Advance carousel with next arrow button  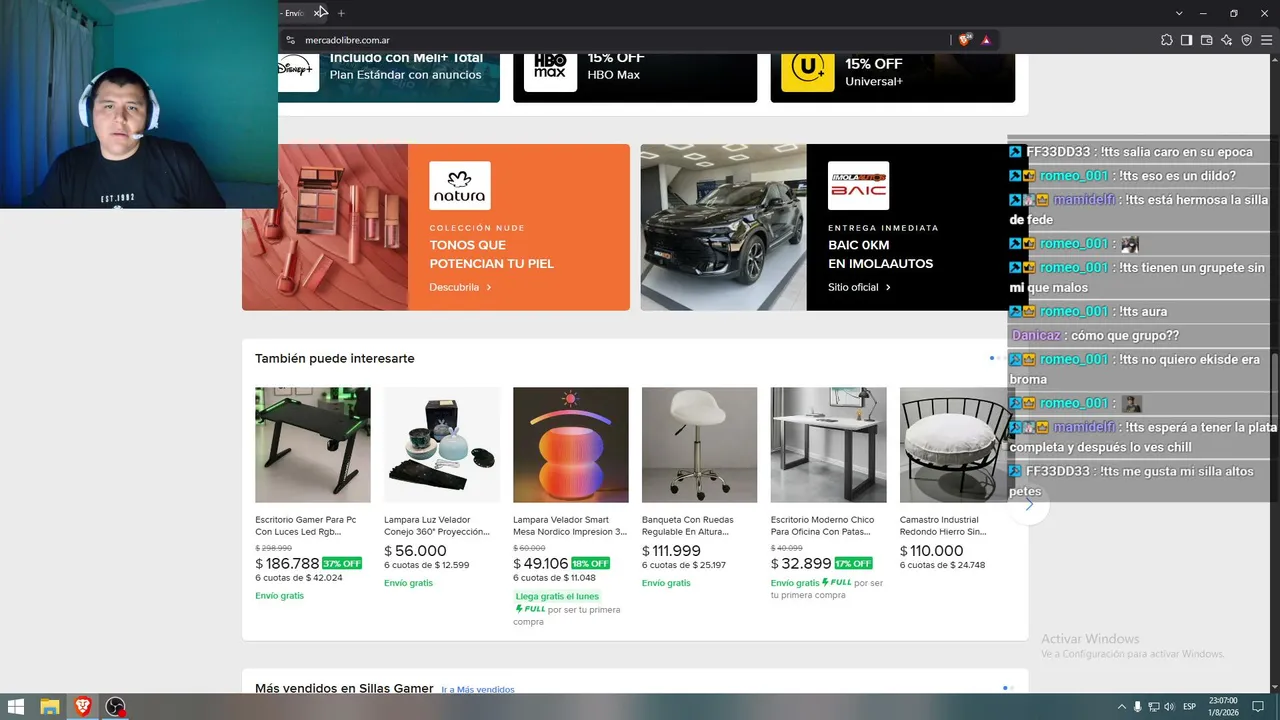[1029, 504]
